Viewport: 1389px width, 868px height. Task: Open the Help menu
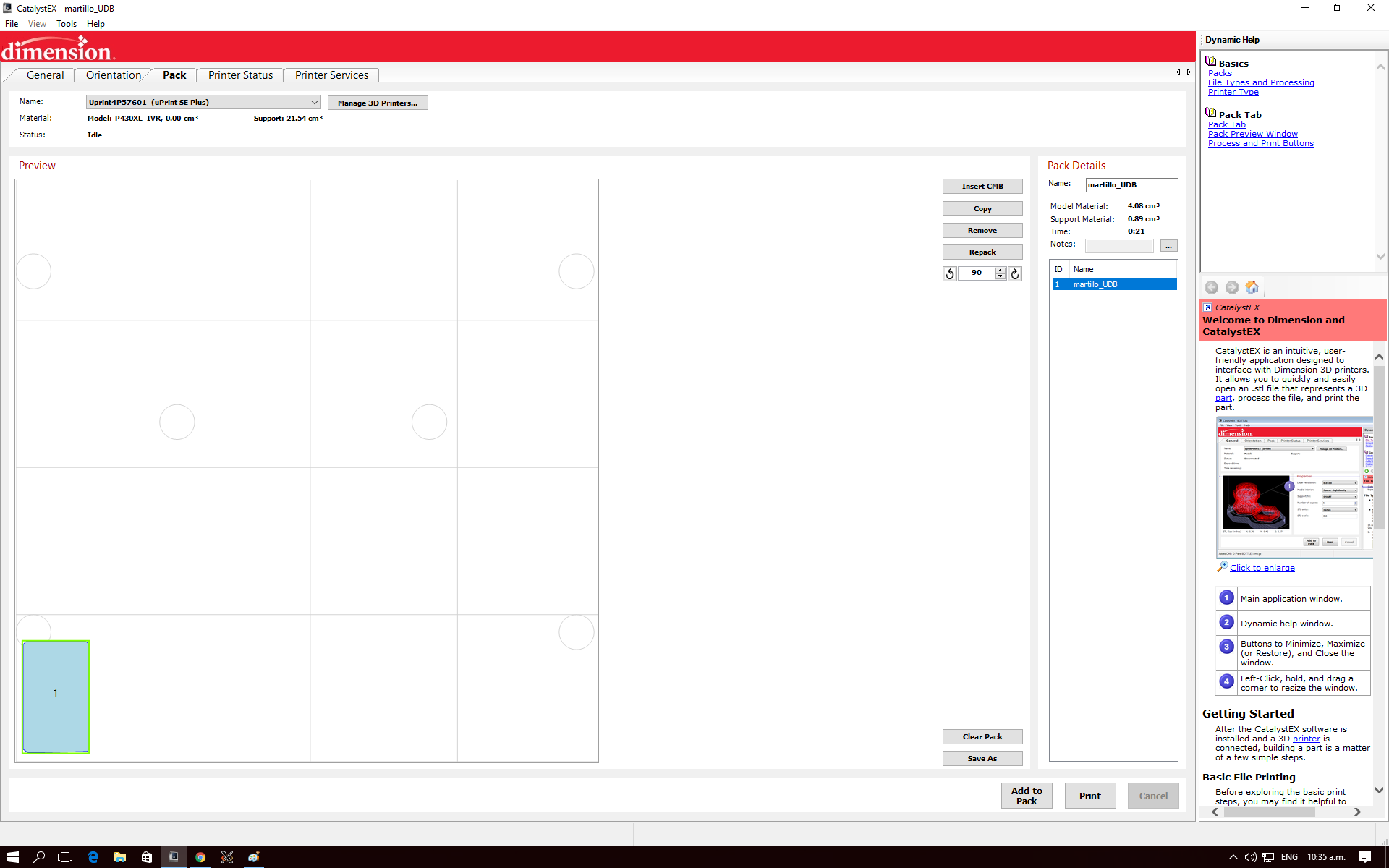click(95, 24)
